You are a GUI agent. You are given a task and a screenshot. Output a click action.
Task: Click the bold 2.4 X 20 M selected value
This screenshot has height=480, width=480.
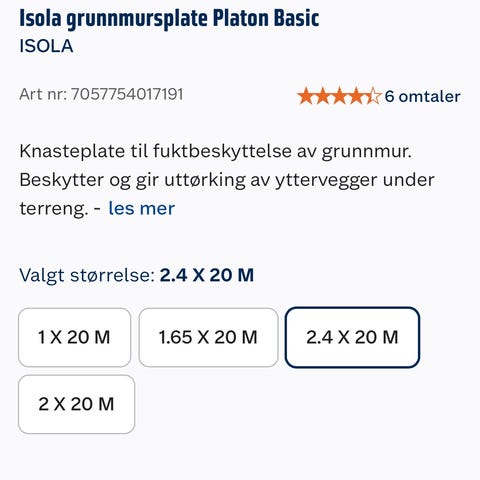click(207, 275)
